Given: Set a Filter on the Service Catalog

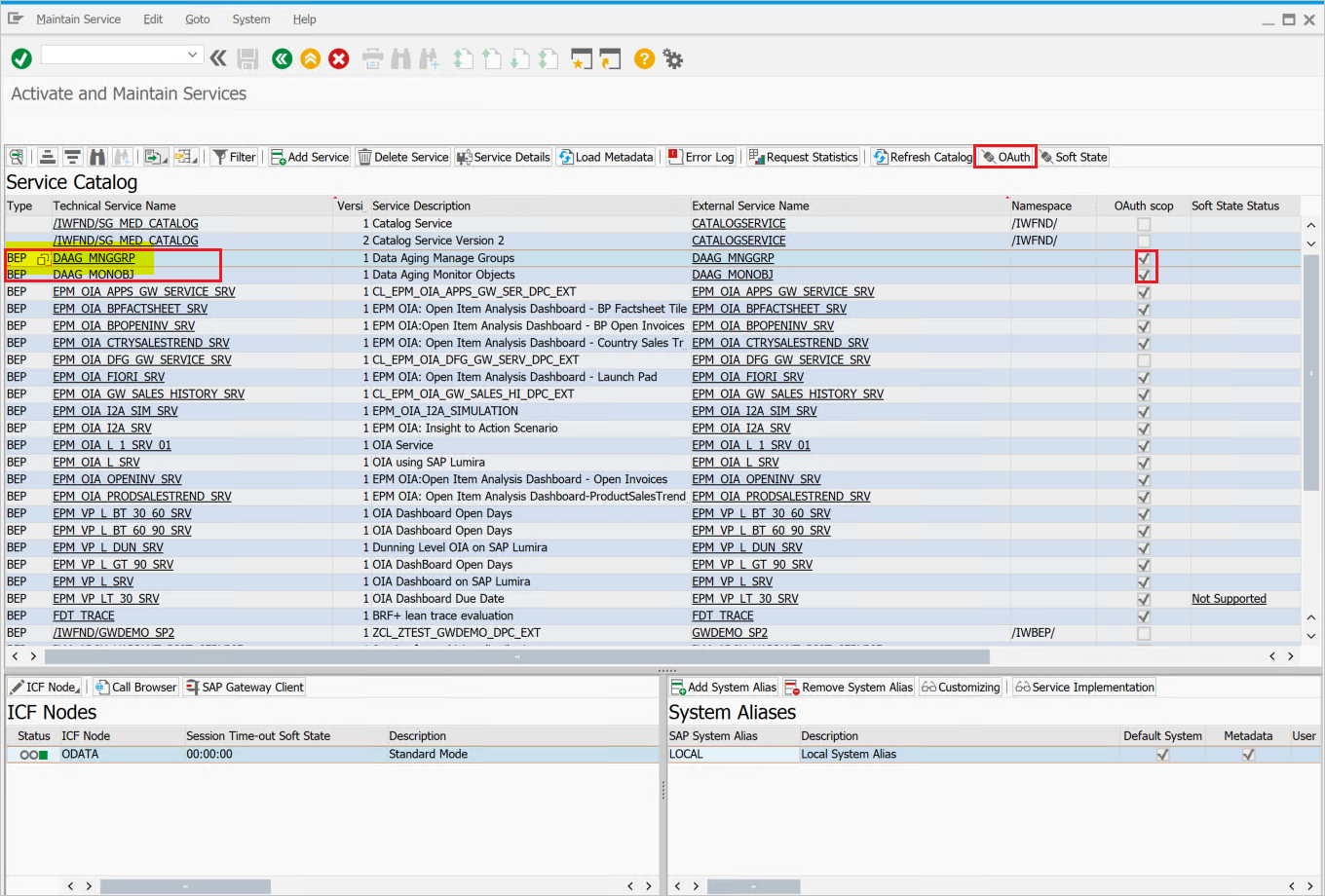Looking at the screenshot, I should pos(234,157).
